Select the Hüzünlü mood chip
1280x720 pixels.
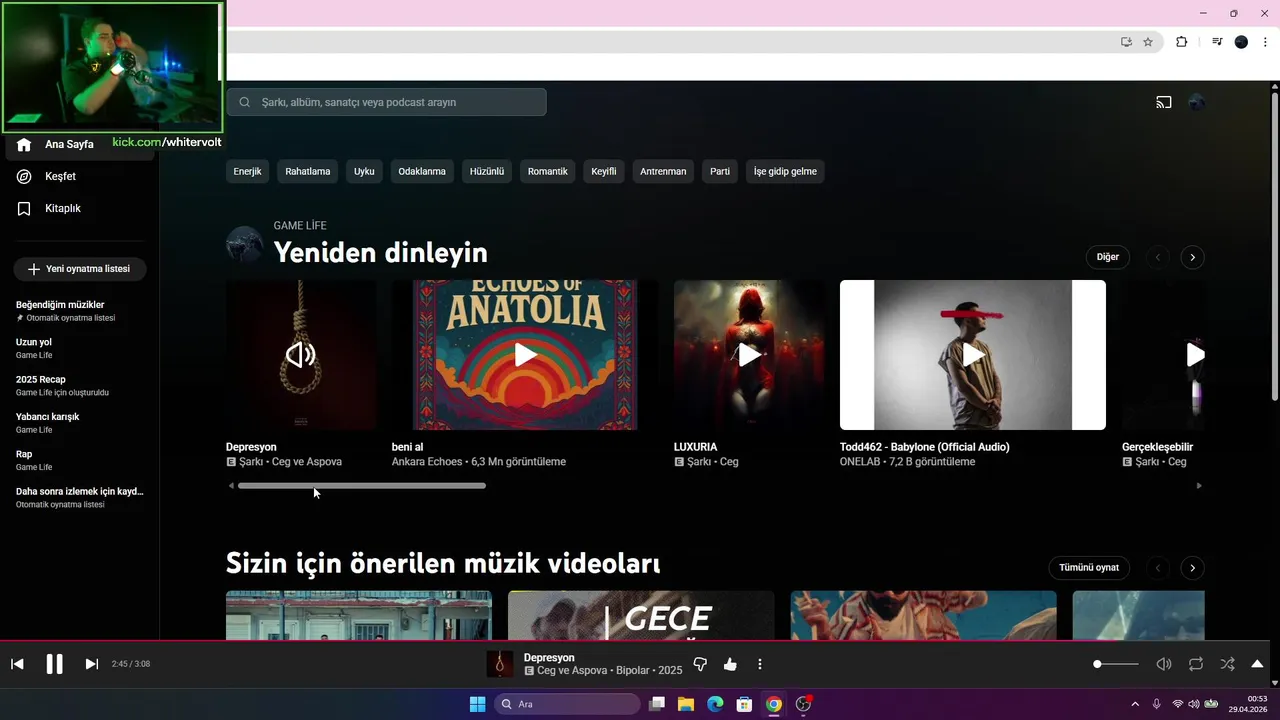pos(487,171)
